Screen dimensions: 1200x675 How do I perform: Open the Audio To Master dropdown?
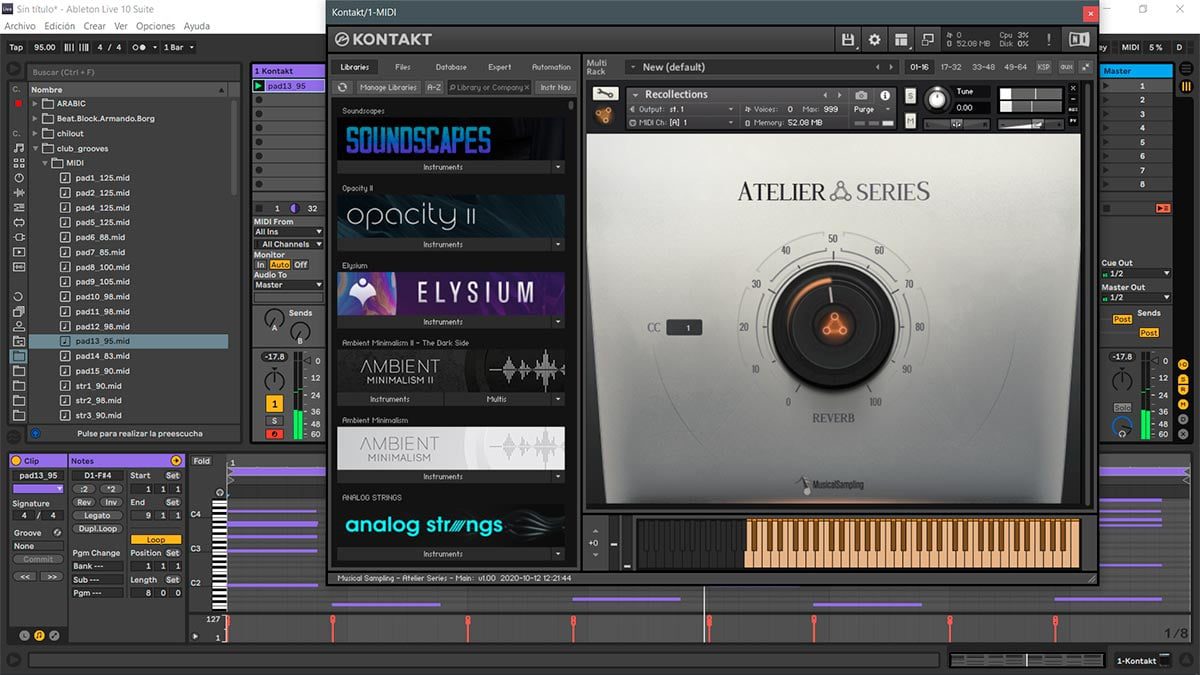tap(288, 285)
